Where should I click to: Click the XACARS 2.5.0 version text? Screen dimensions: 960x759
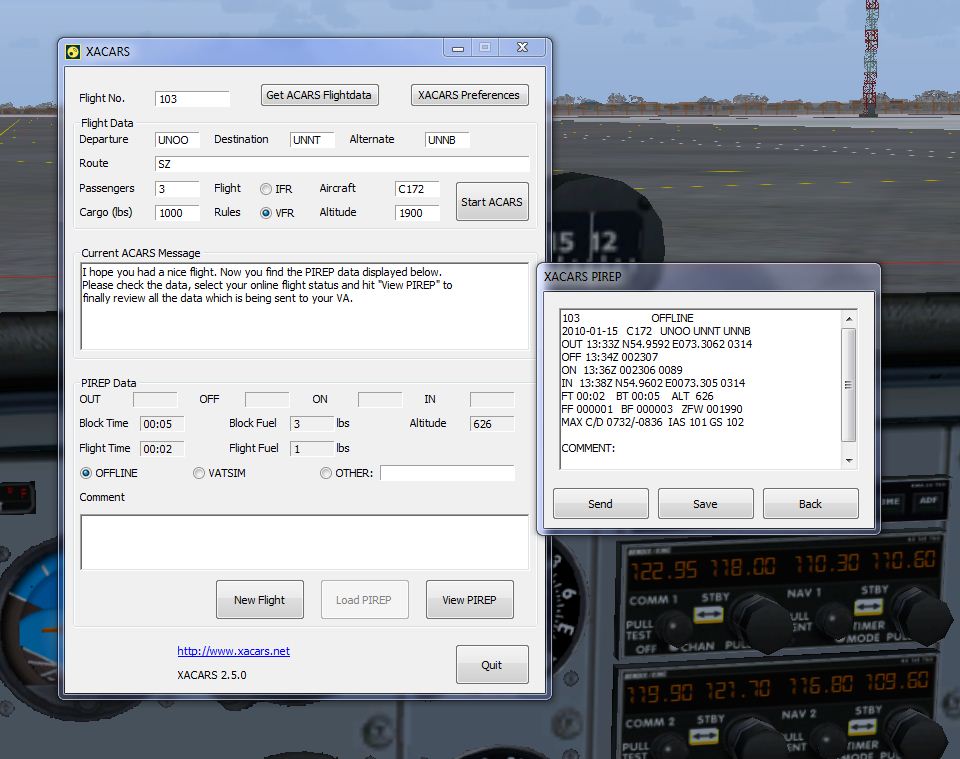point(212,675)
